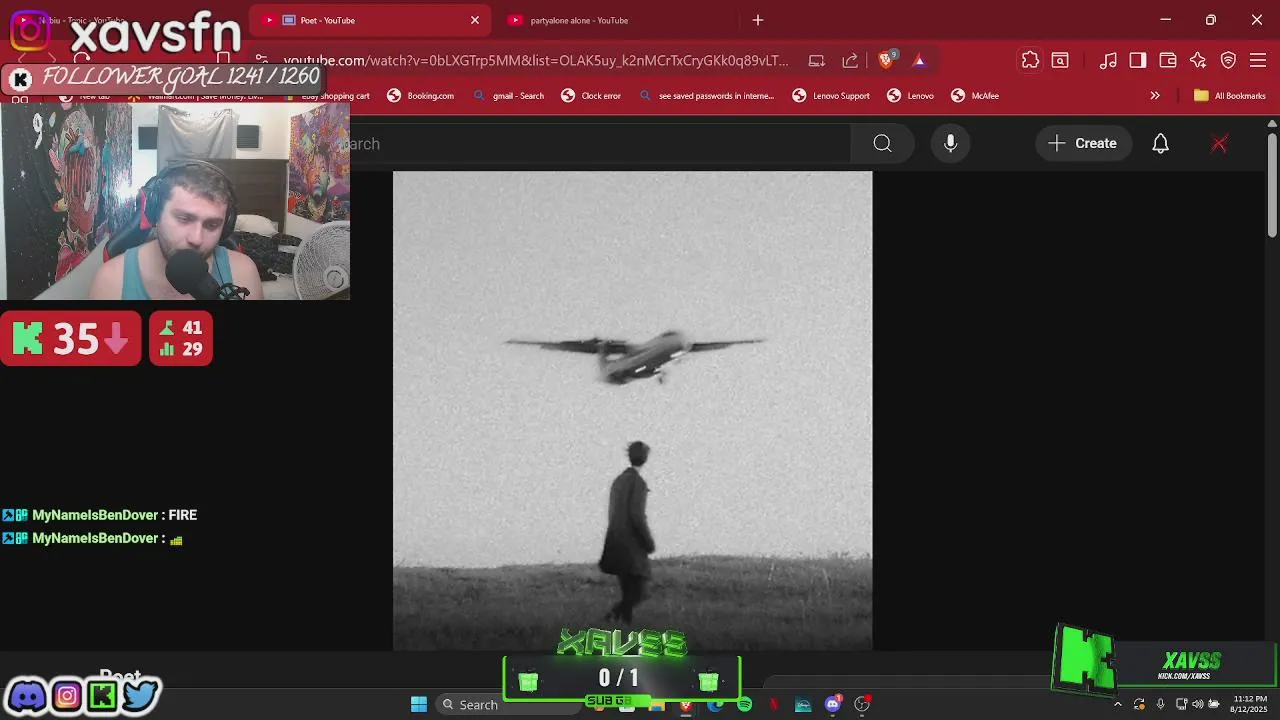This screenshot has width=1280, height=720.
Task: Expand hidden bookmarks chevron
Action: tap(1155, 96)
